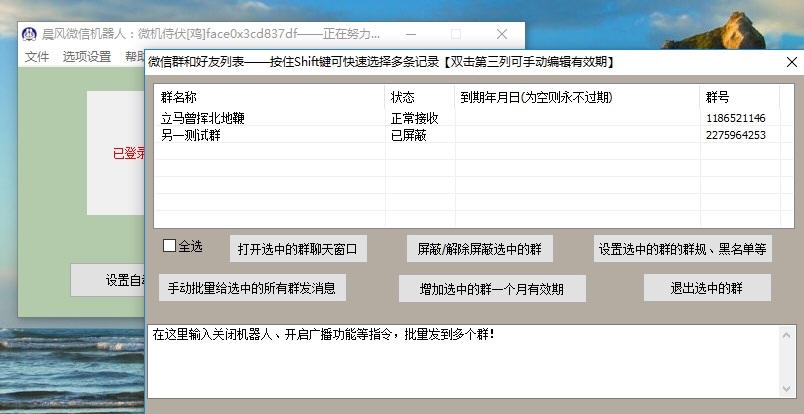The height and width of the screenshot is (414, 804).
Task: Click the 状态 column header
Action: pos(420,97)
